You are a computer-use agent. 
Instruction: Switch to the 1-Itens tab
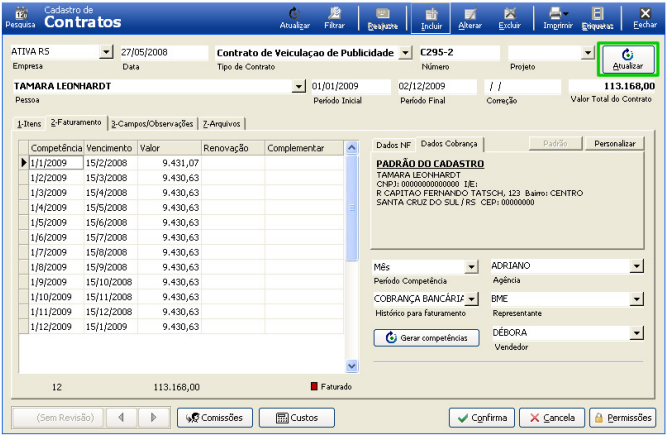point(29,123)
